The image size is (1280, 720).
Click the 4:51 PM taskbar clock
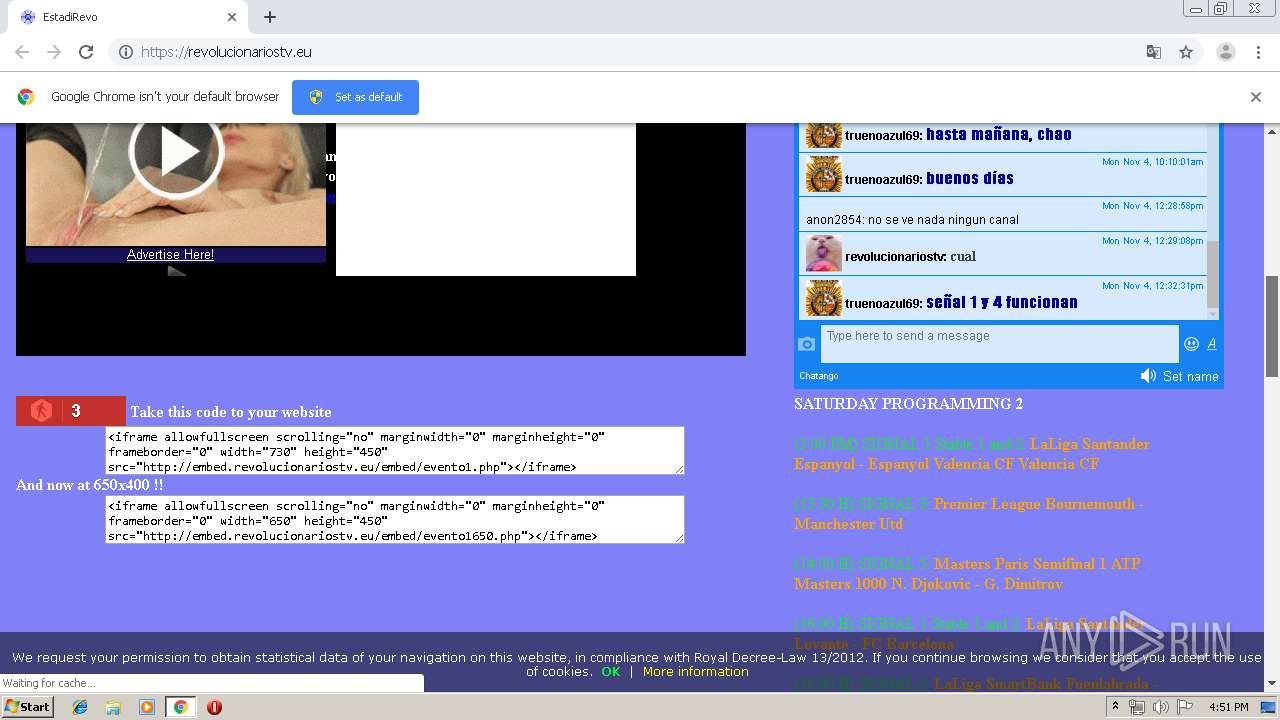pyautogui.click(x=1228, y=707)
